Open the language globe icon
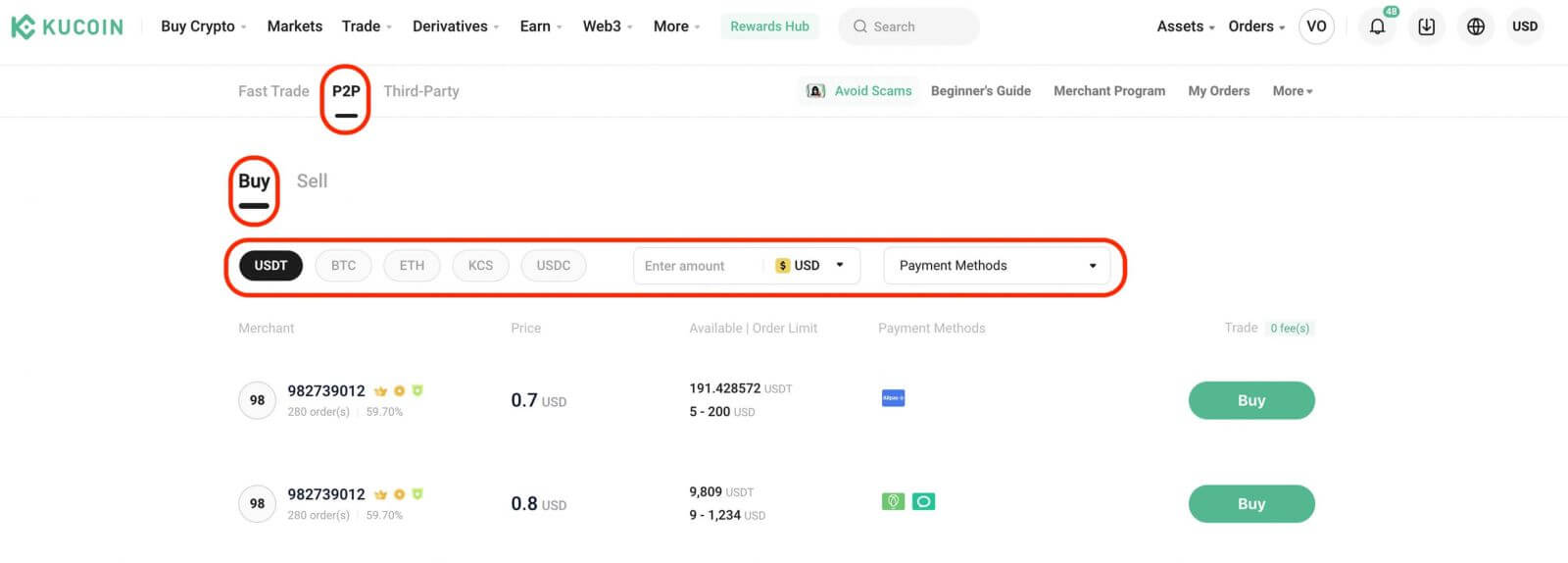 coord(1475,26)
